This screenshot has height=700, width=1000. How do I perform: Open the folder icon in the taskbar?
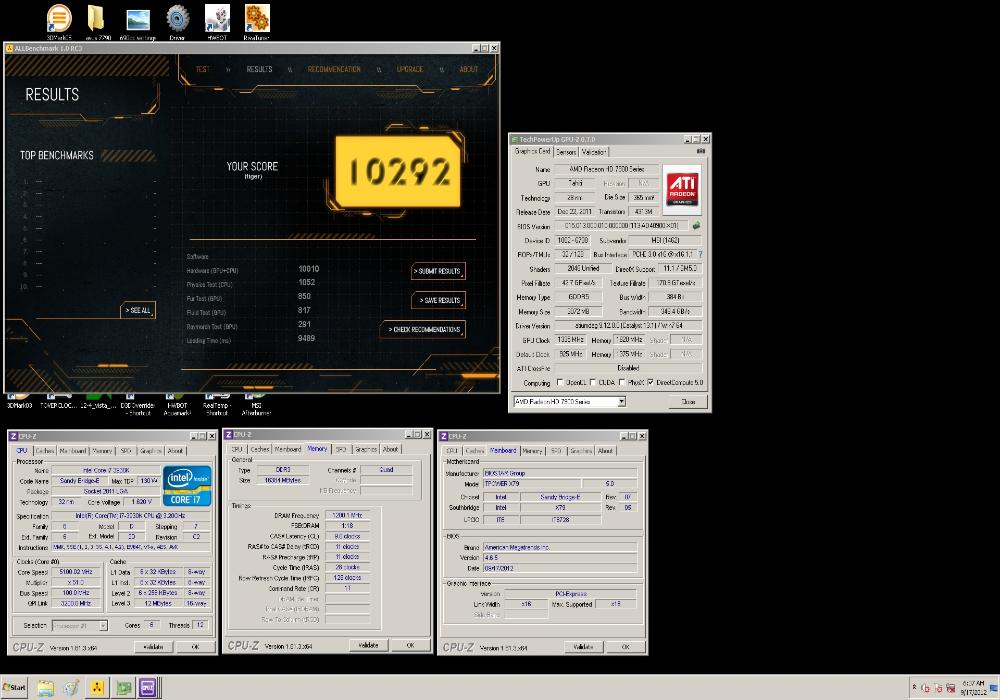coord(45,688)
